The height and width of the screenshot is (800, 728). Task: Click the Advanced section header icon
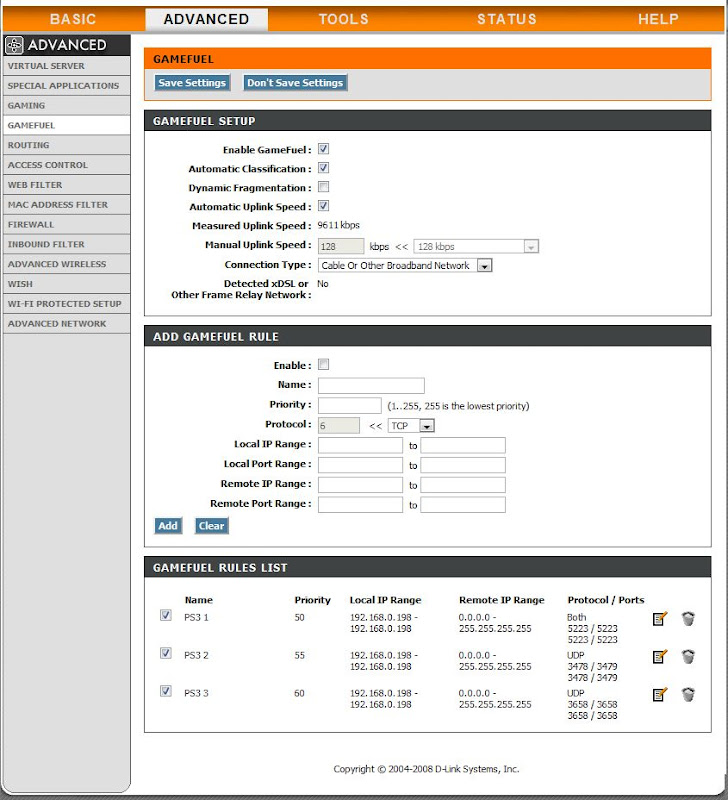point(14,45)
